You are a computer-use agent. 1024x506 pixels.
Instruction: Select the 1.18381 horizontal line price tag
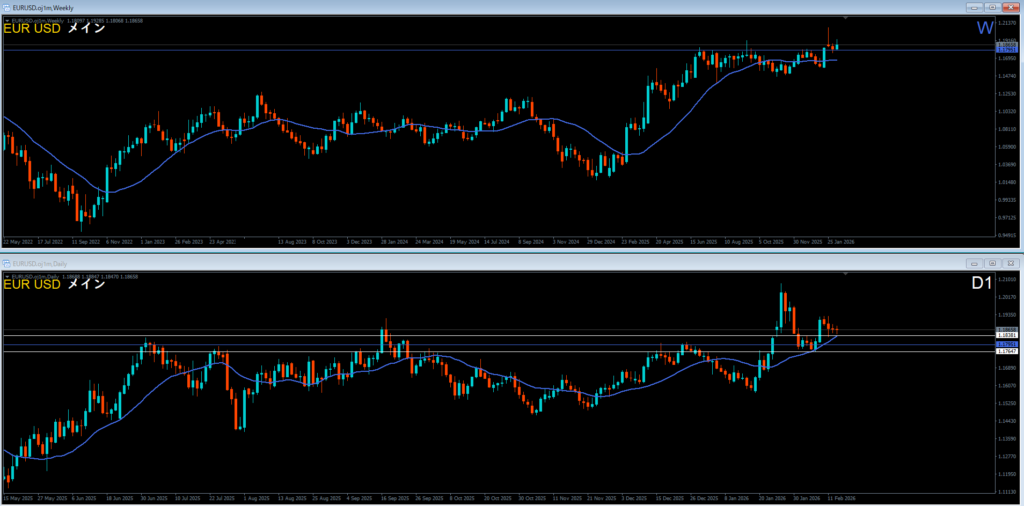pyautogui.click(x=1006, y=335)
